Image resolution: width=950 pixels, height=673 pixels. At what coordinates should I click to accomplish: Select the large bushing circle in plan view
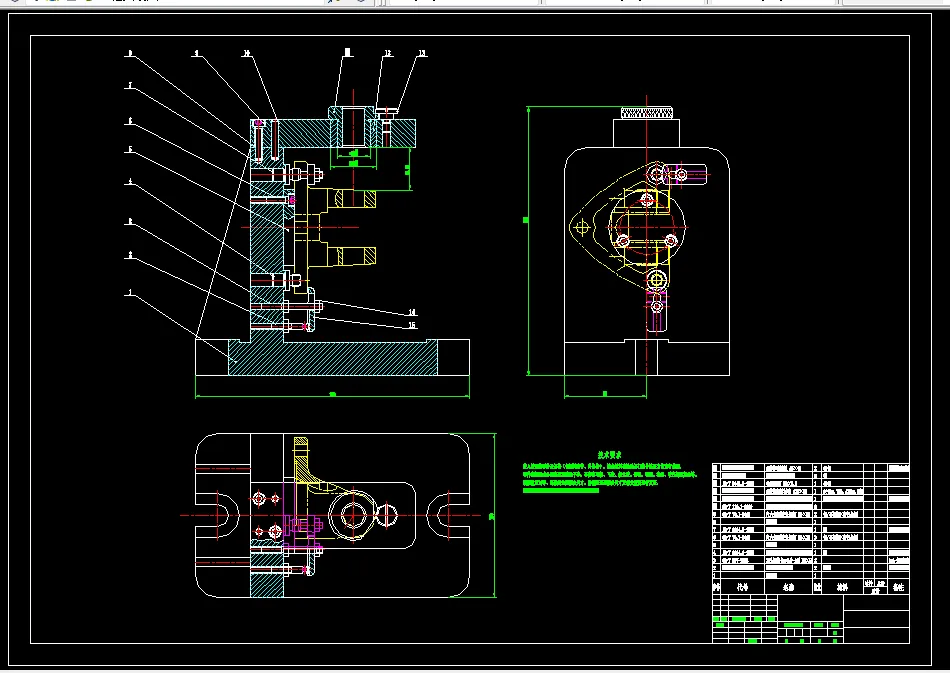[x=353, y=516]
